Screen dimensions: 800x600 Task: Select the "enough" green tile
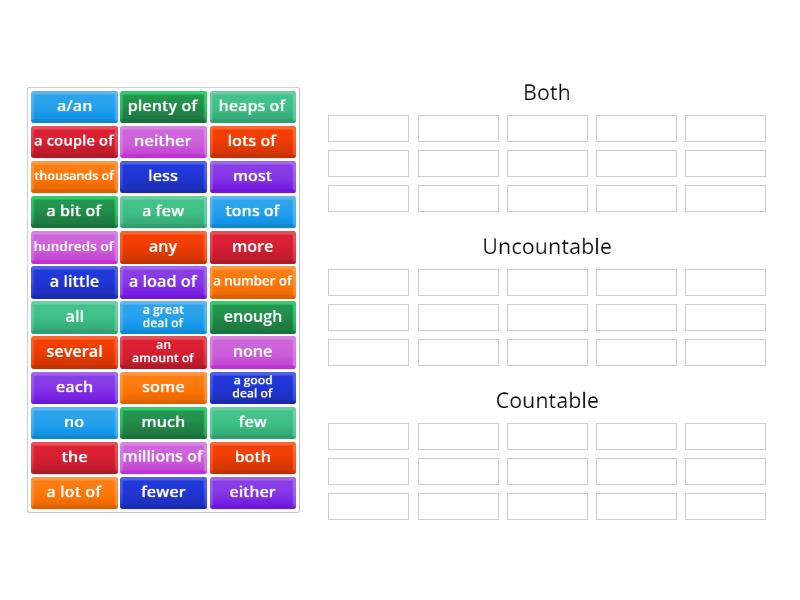(x=253, y=317)
